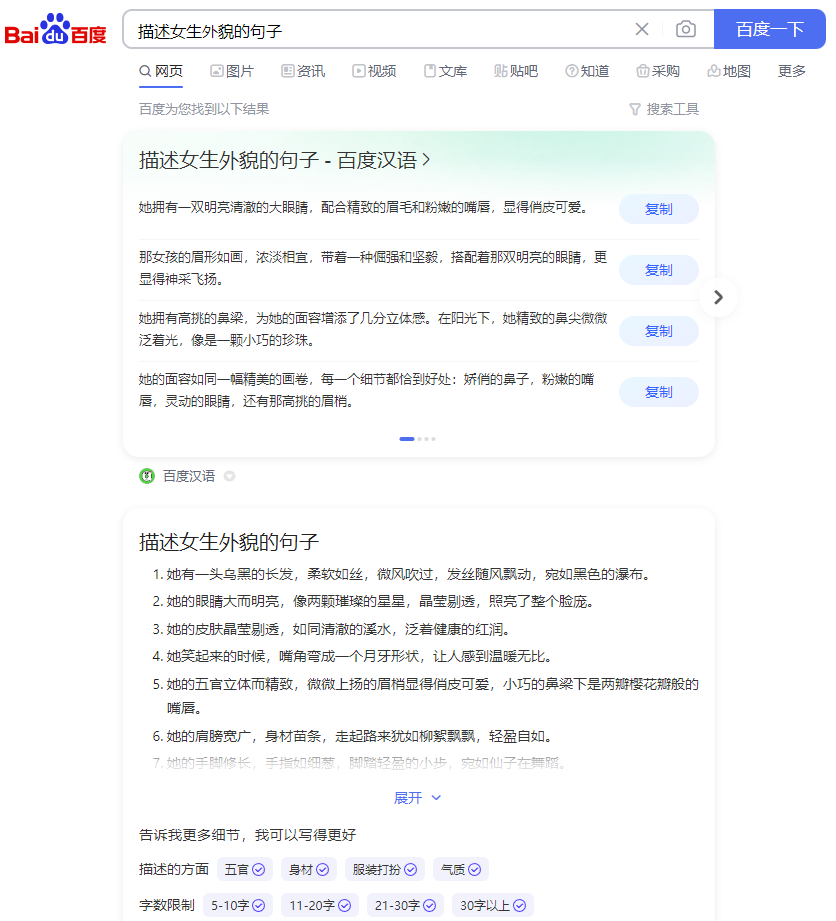Click the 百度一下 search button
Screen dimensions: 836x921
[x=770, y=29]
